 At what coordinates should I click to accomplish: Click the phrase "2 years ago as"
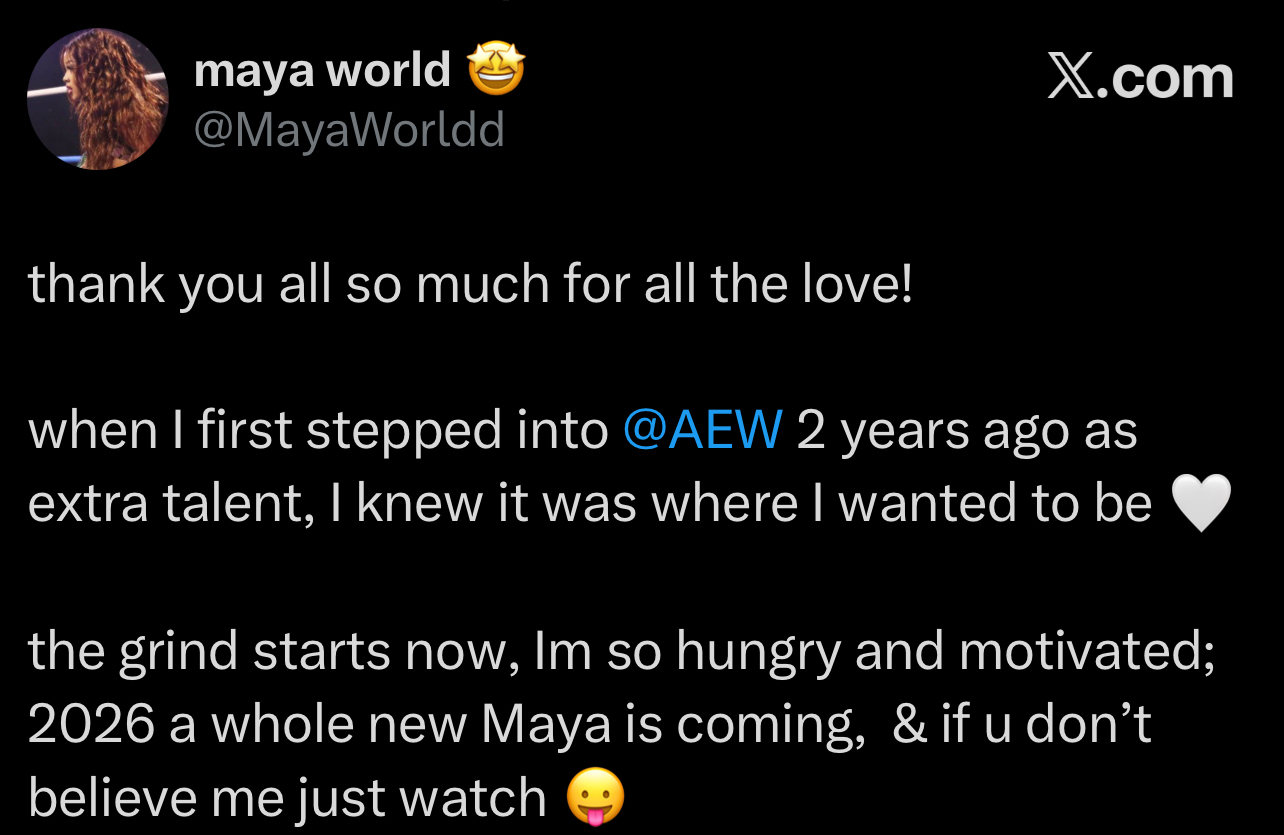[x=967, y=431]
